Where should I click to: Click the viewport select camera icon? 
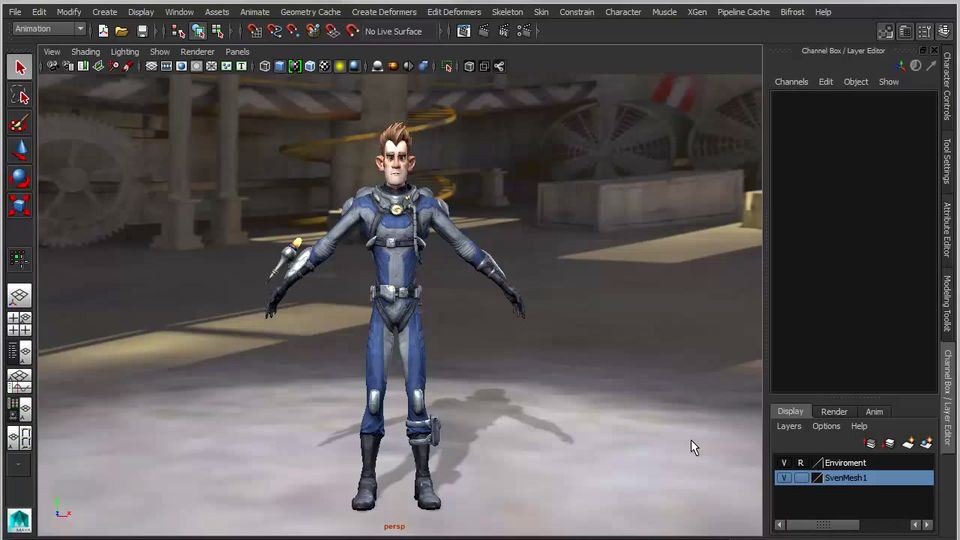pos(53,66)
